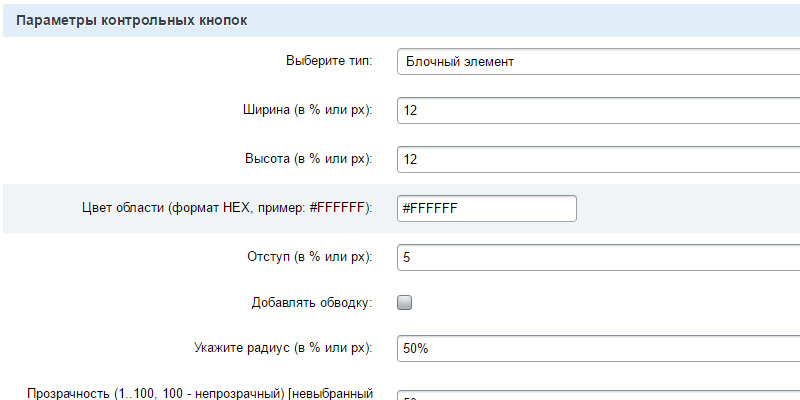Open the Выберите тип dropdown

598,61
